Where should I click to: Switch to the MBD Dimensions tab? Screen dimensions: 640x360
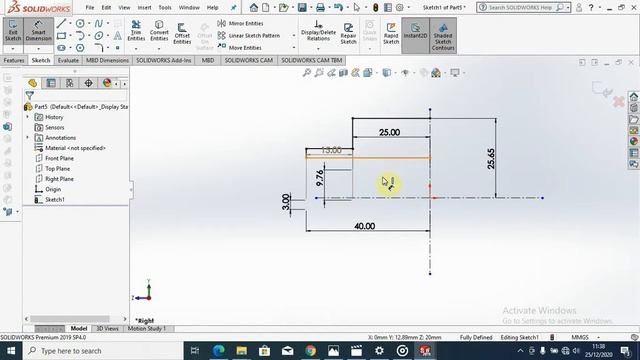tap(107, 60)
